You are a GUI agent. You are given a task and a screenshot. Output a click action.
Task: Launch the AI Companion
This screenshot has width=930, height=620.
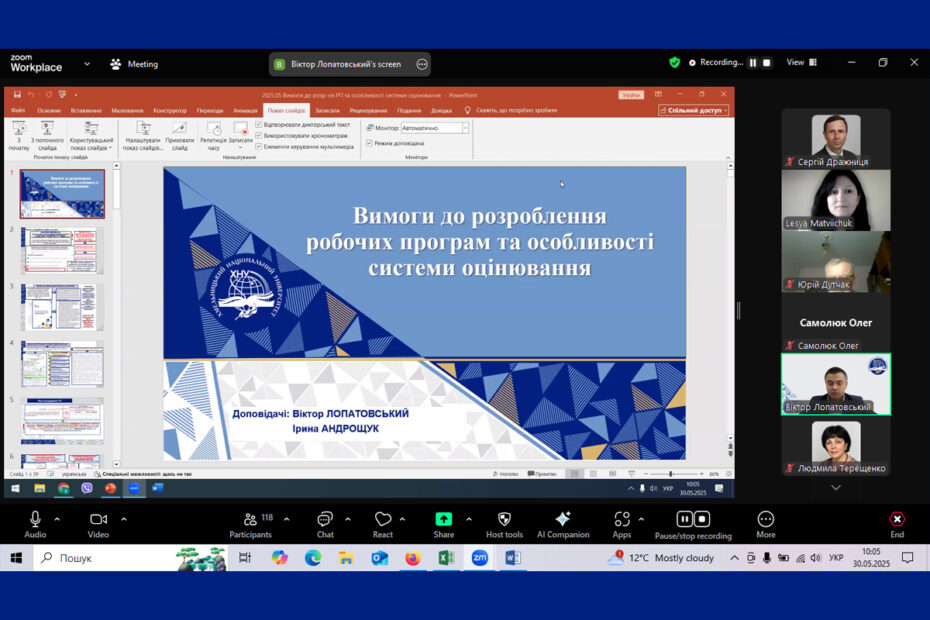click(563, 524)
